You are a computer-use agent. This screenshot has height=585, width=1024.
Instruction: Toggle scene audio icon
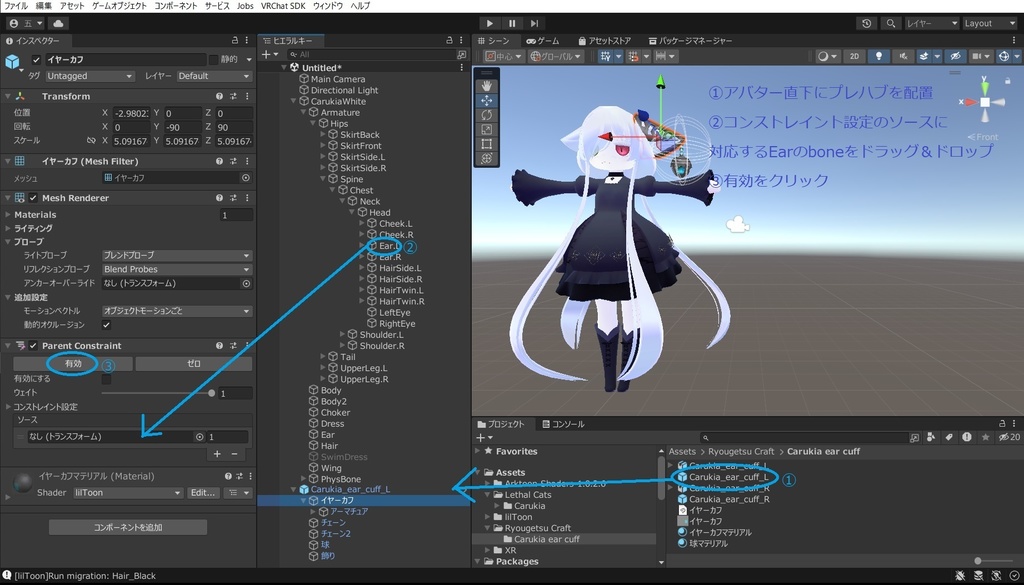pyautogui.click(x=903, y=56)
